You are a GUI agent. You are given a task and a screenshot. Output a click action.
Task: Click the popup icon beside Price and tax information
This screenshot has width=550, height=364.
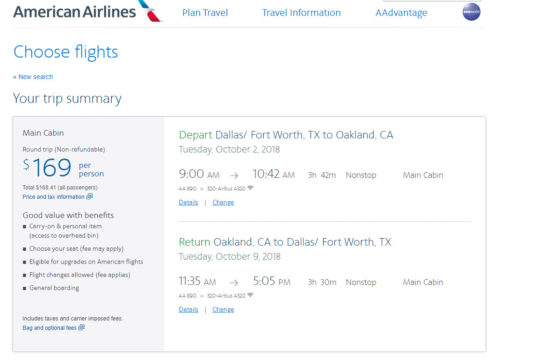(90, 196)
